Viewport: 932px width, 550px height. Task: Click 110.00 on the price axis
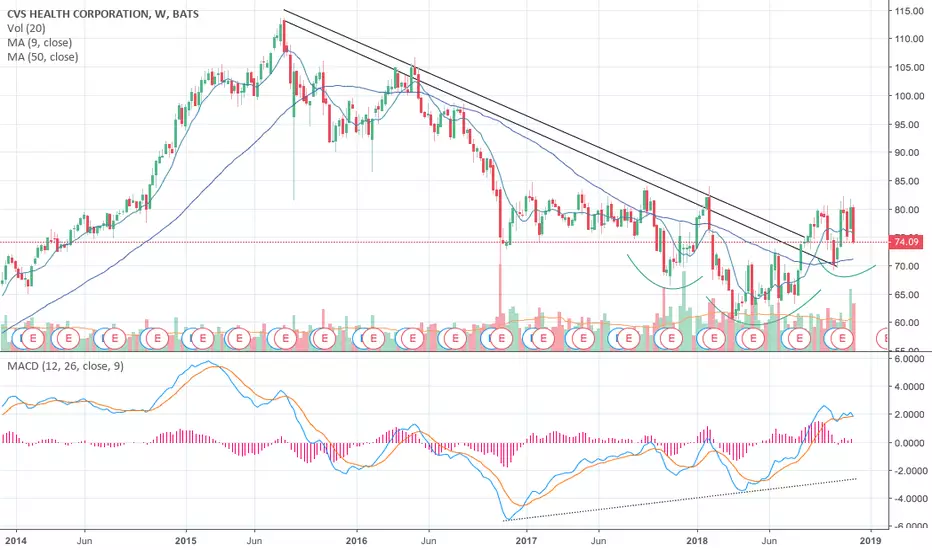[x=909, y=39]
